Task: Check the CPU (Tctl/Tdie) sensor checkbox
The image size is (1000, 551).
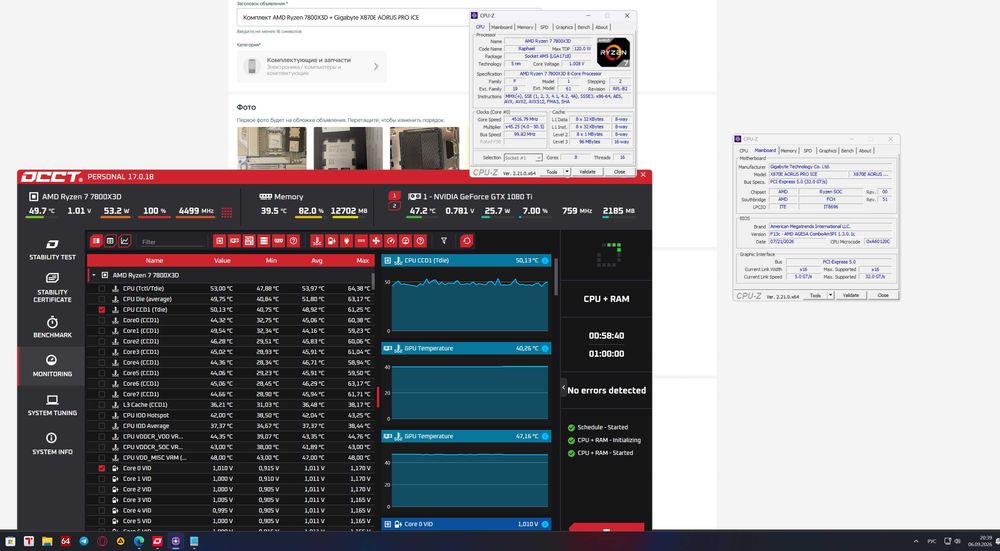Action: pyautogui.click(x=102, y=289)
